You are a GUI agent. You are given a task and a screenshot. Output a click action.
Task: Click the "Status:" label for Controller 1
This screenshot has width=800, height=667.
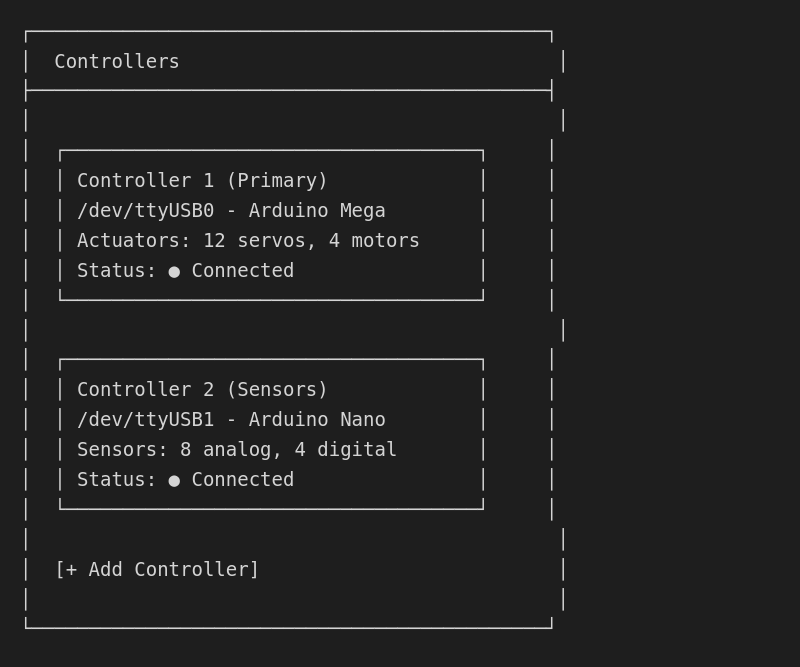point(117,271)
